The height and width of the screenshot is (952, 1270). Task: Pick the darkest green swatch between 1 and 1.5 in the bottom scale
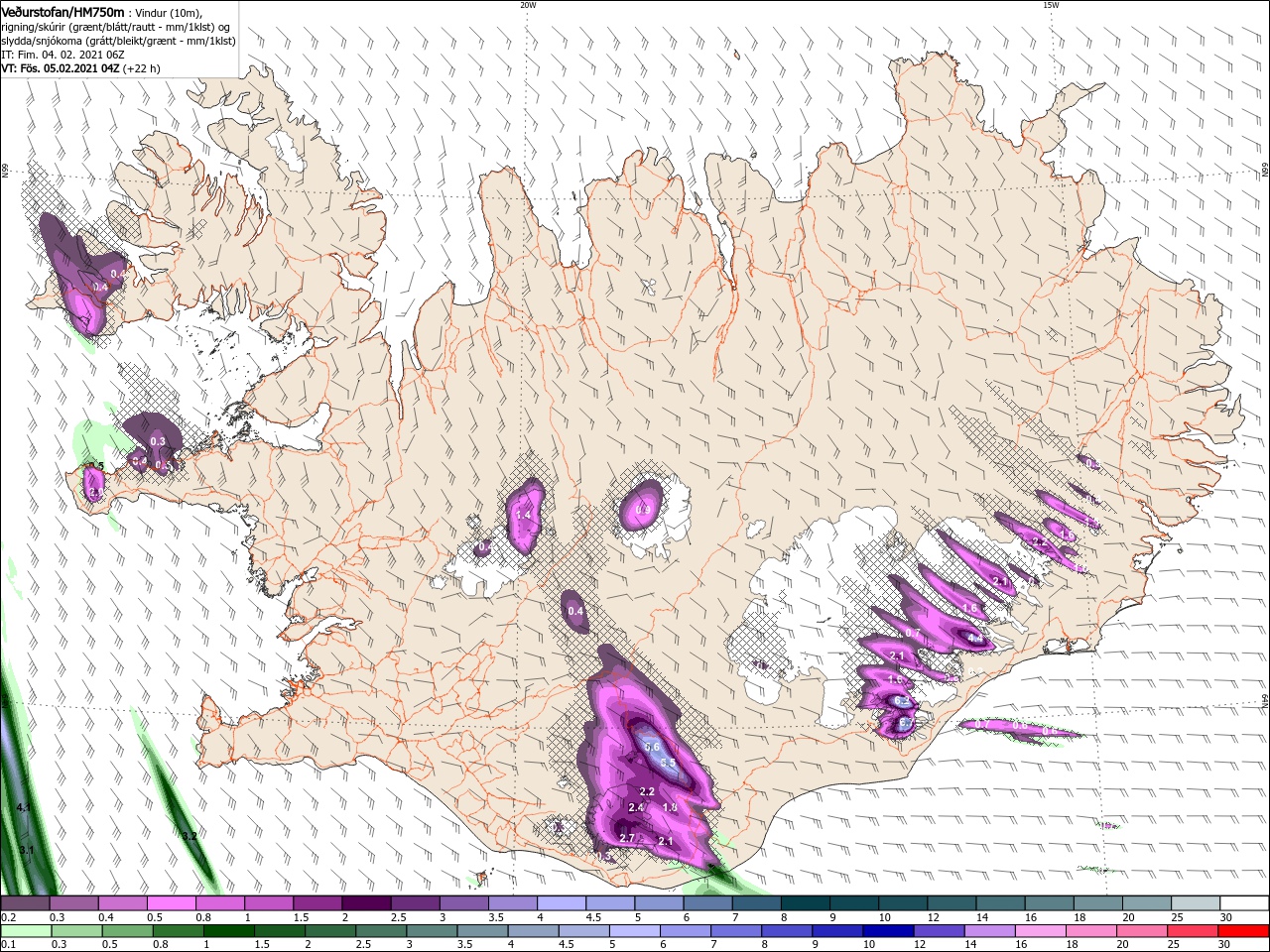click(x=229, y=931)
